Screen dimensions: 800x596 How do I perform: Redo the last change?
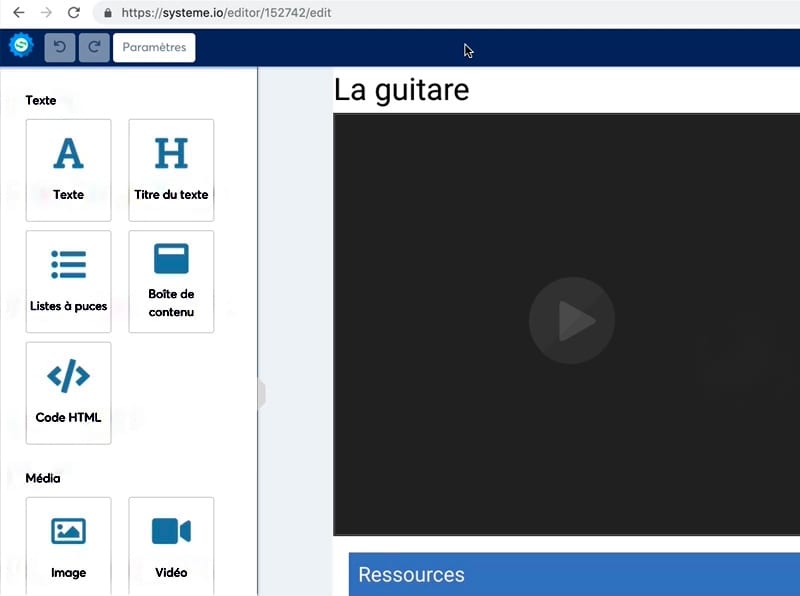94,45
